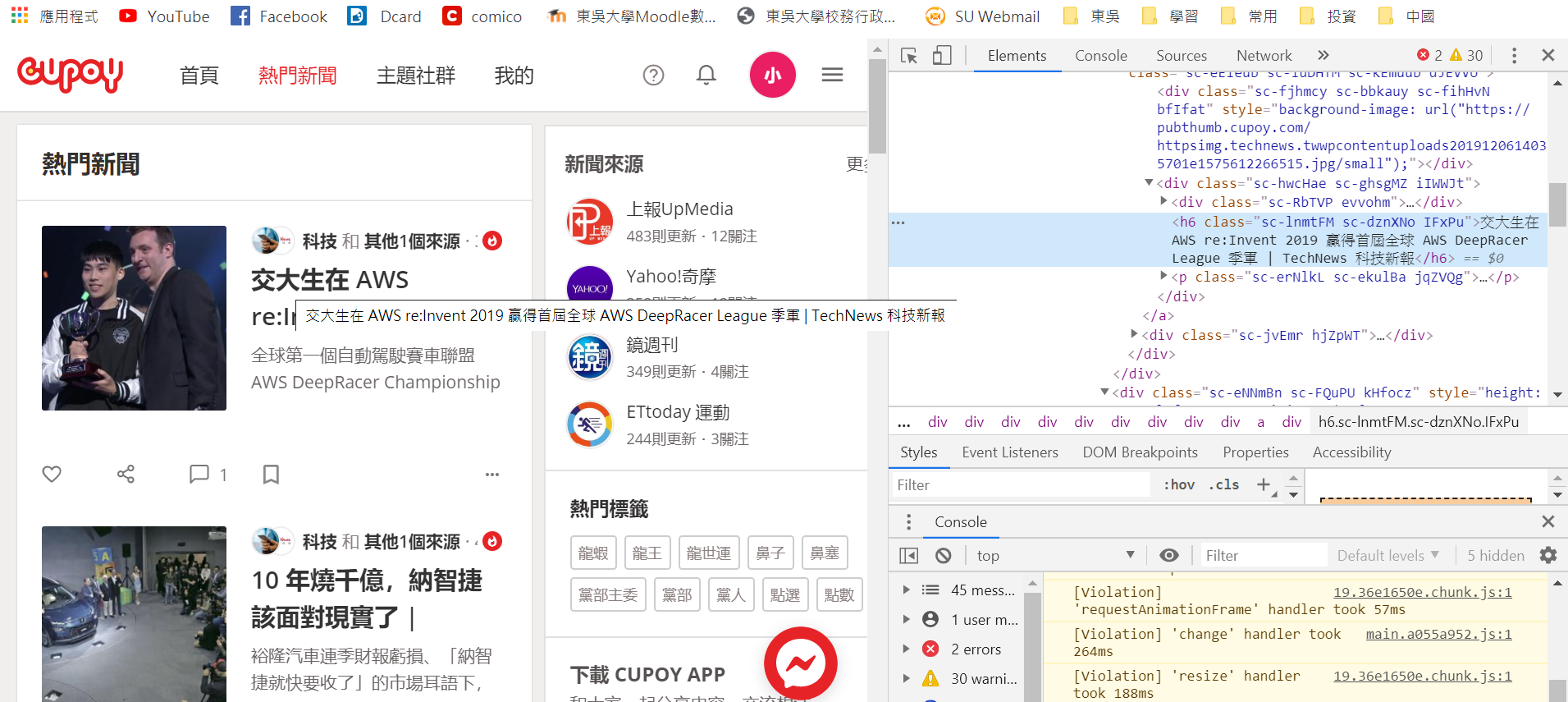Open the 應用程式 apps grid bookmark
The height and width of the screenshot is (702, 1568).
pos(54,16)
